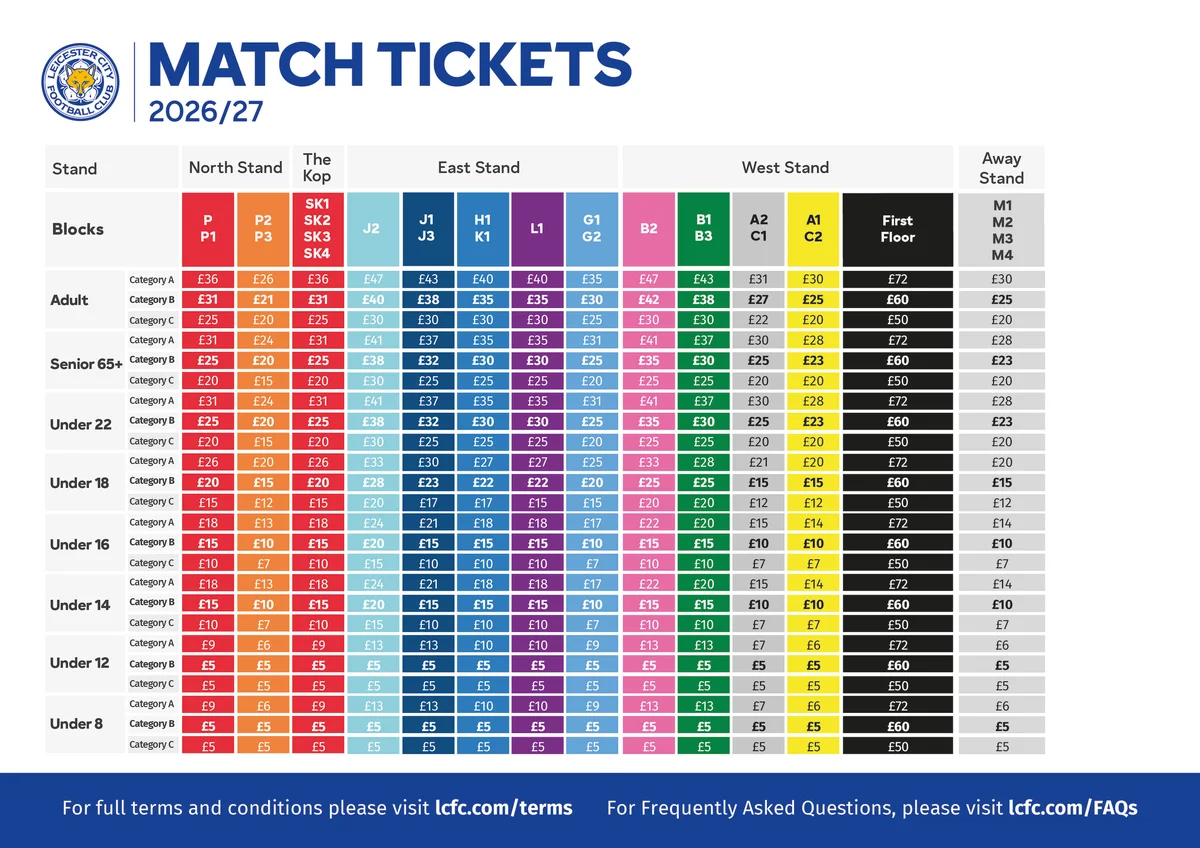The image size is (1200, 848).
Task: Select the East Stand header cell
Action: pos(479,168)
